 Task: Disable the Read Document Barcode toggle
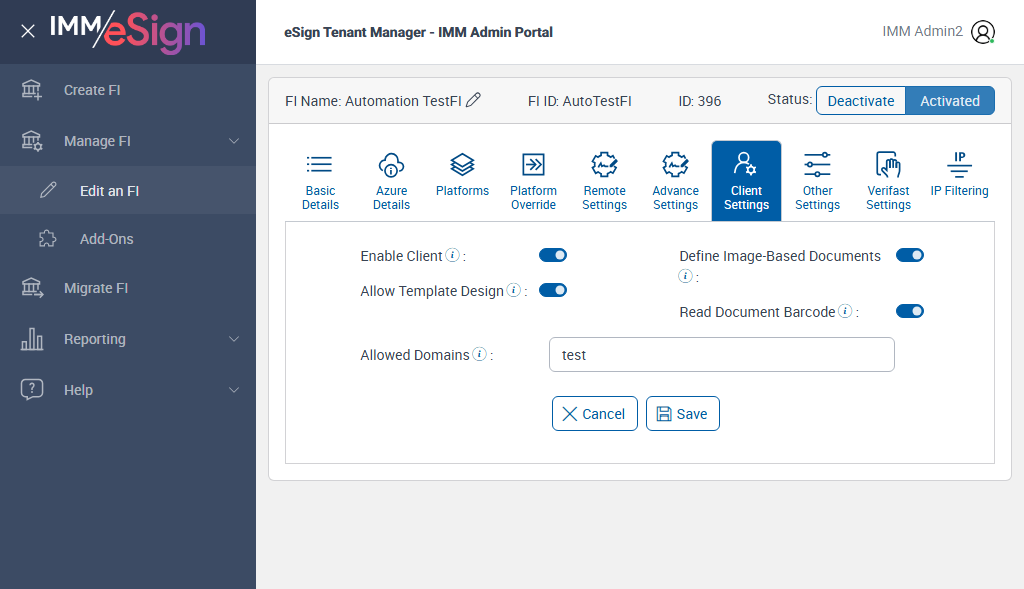910,311
